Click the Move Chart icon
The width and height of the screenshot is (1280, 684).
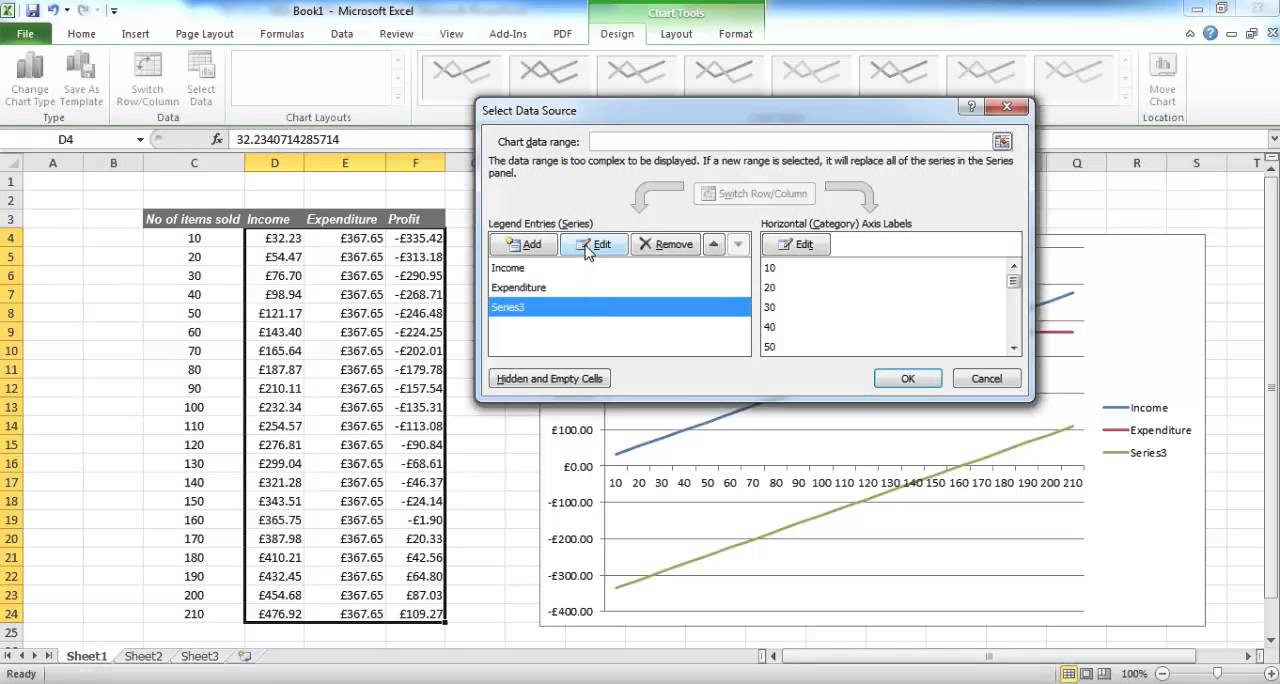click(x=1162, y=67)
